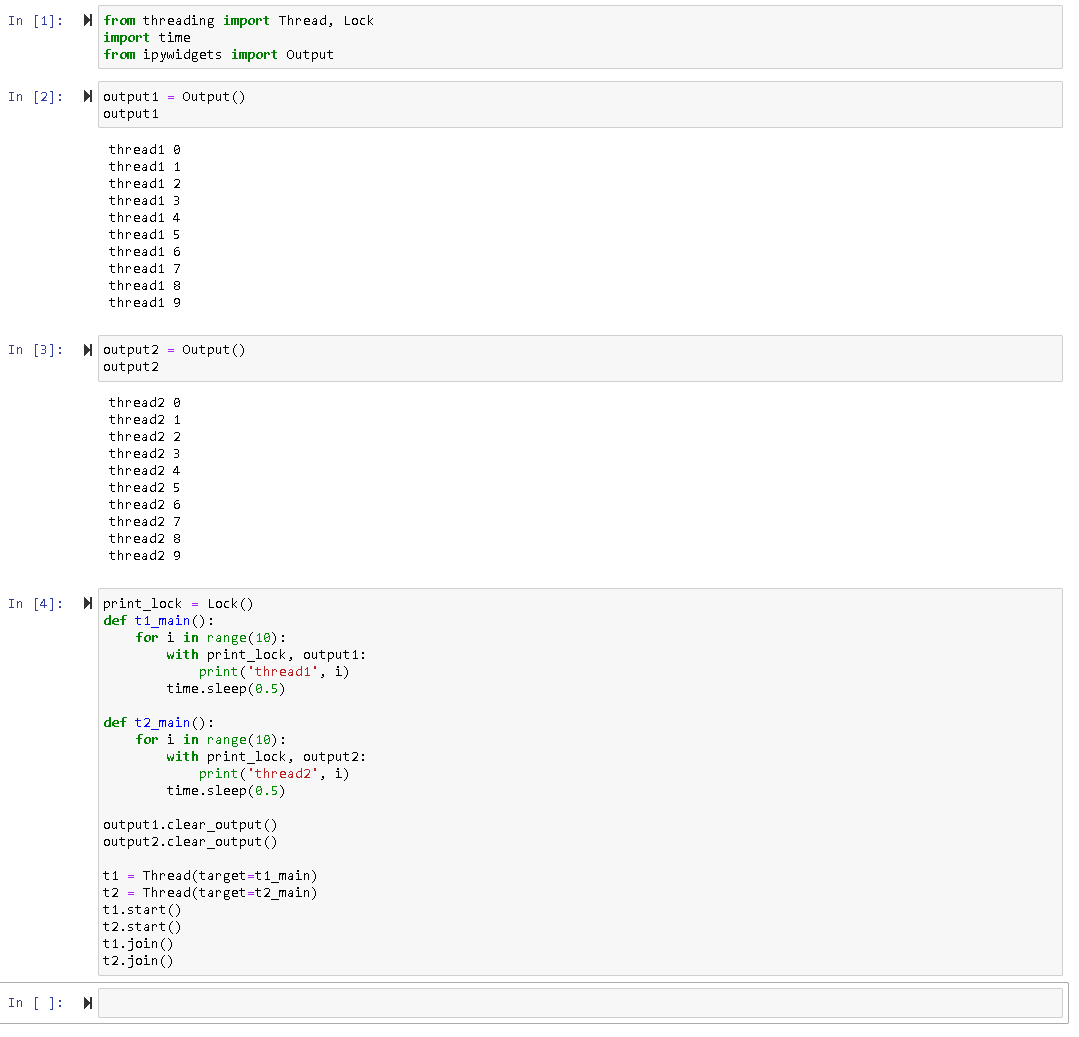1079x1037 pixels.
Task: Click 'def t2_main():' function definition line
Action: tap(159, 723)
